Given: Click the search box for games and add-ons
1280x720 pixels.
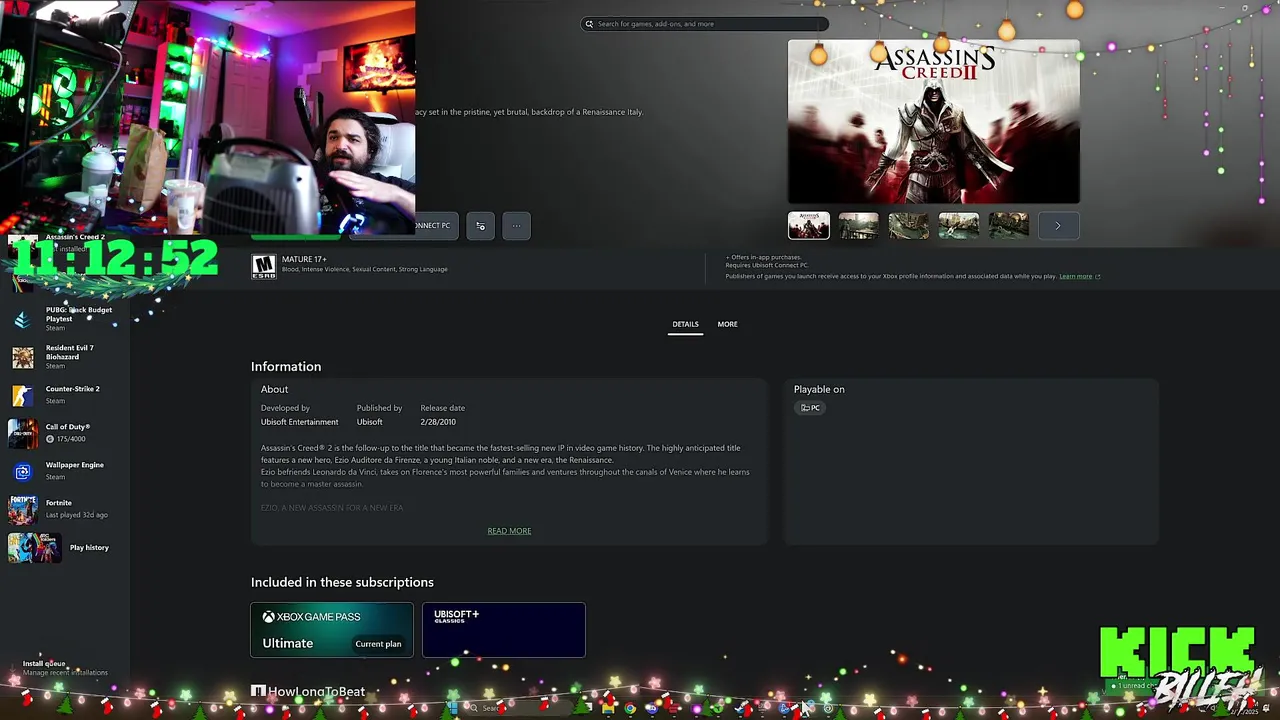Looking at the screenshot, I should (x=704, y=24).
